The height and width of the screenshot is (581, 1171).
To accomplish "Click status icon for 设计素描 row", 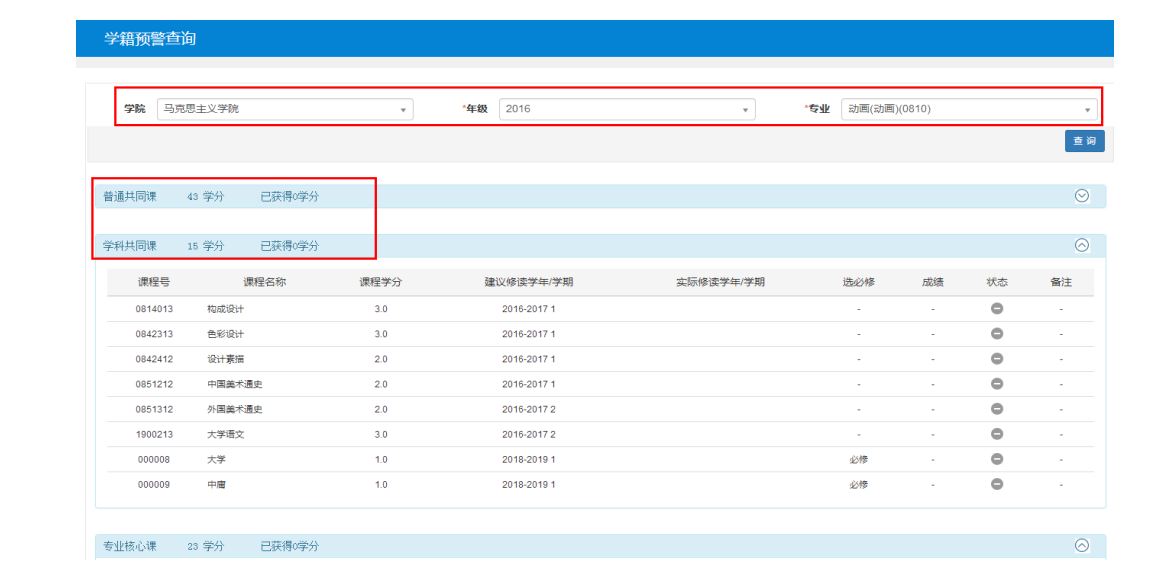I will (996, 359).
